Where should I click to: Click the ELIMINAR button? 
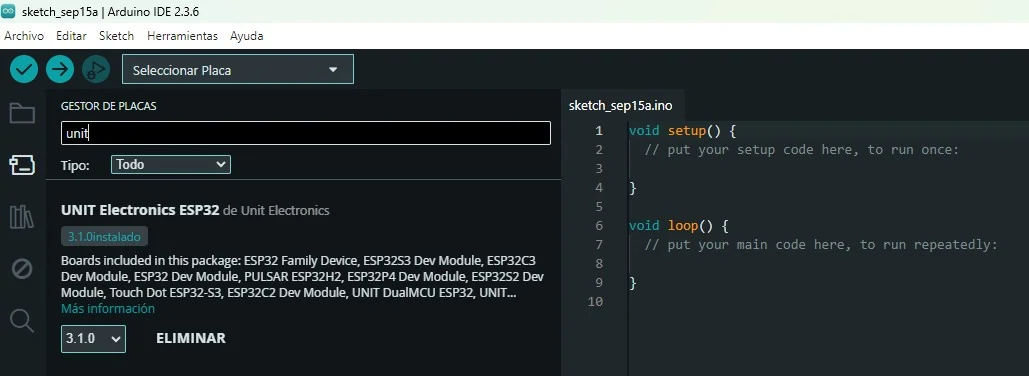(191, 339)
